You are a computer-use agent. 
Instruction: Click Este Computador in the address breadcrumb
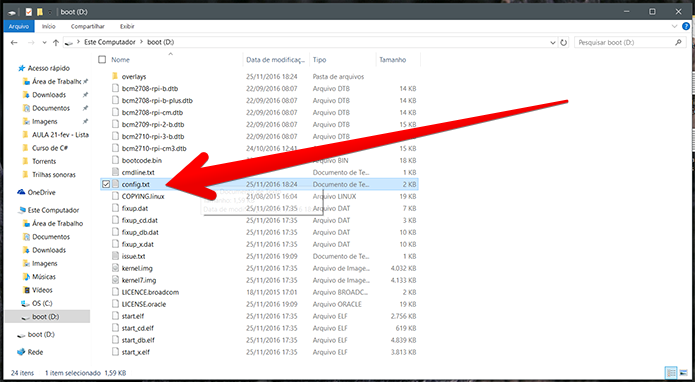point(109,43)
